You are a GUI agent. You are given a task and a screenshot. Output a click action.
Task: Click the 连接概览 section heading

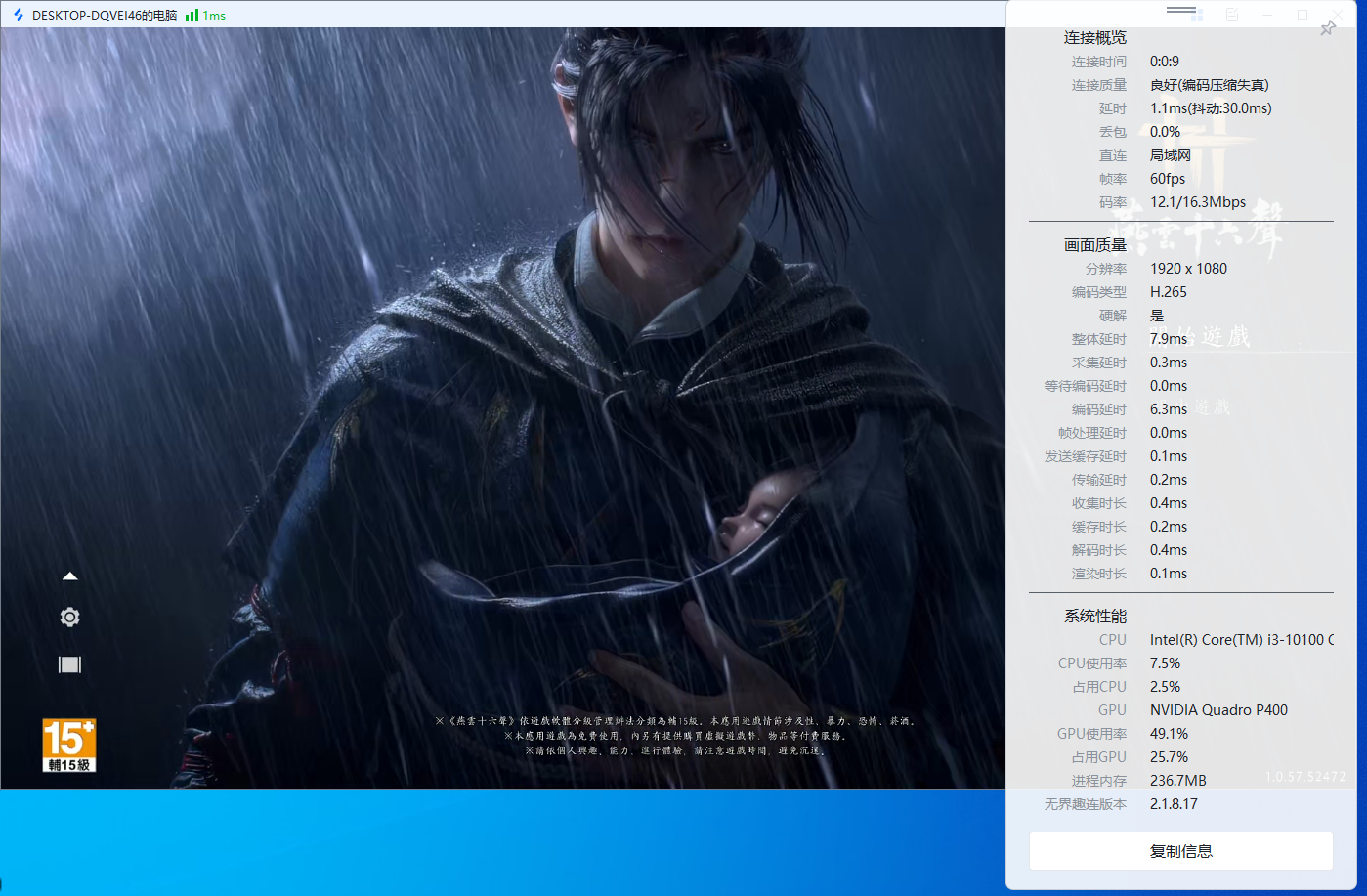1094,38
